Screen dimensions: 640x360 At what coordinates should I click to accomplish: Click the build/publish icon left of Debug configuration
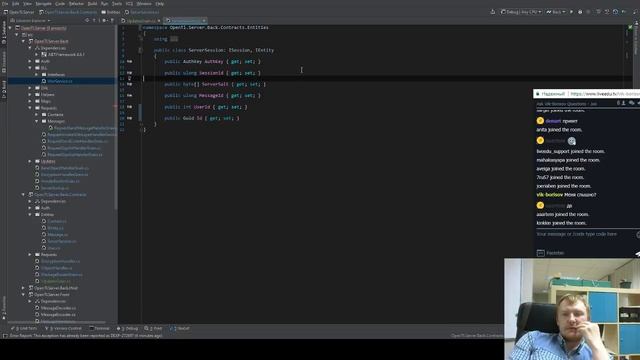(493, 12)
